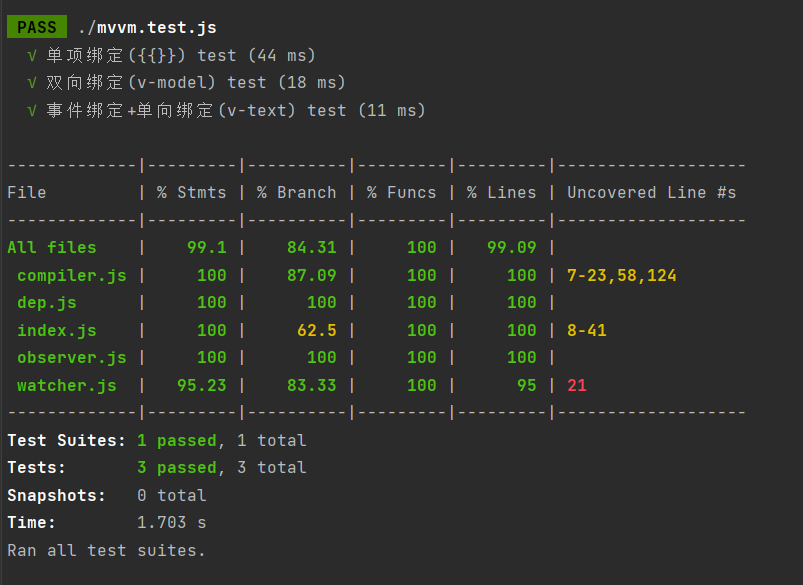Open compiler.js in the coverage table

[x=72, y=275]
